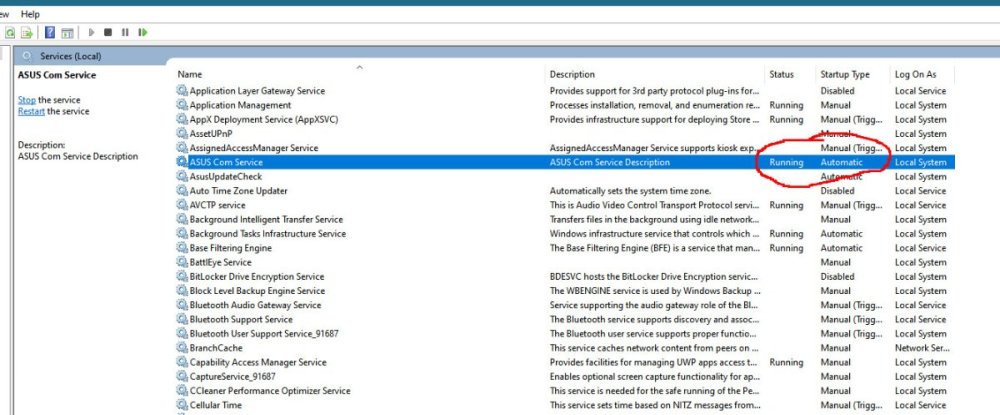Select the AsusUpdateCheck service name
Viewport: 1000px width, 415px height.
point(226,177)
